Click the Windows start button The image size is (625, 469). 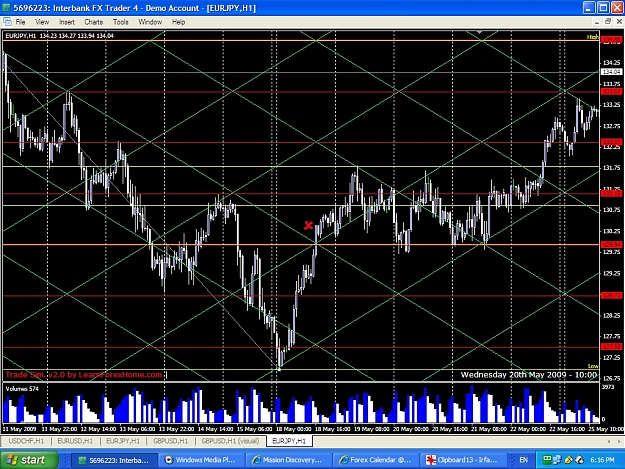pos(29,460)
